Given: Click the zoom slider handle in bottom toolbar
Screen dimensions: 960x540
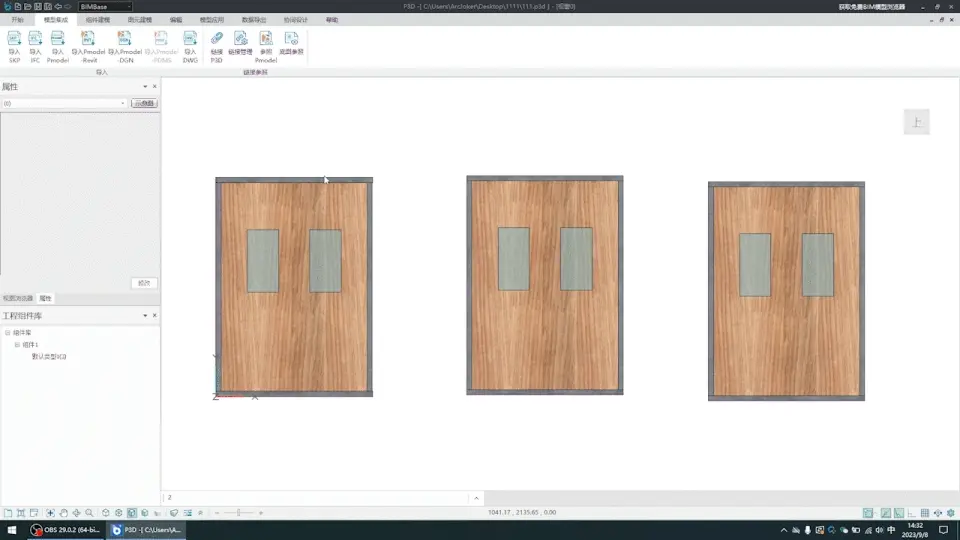Looking at the screenshot, I should click(x=239, y=513).
